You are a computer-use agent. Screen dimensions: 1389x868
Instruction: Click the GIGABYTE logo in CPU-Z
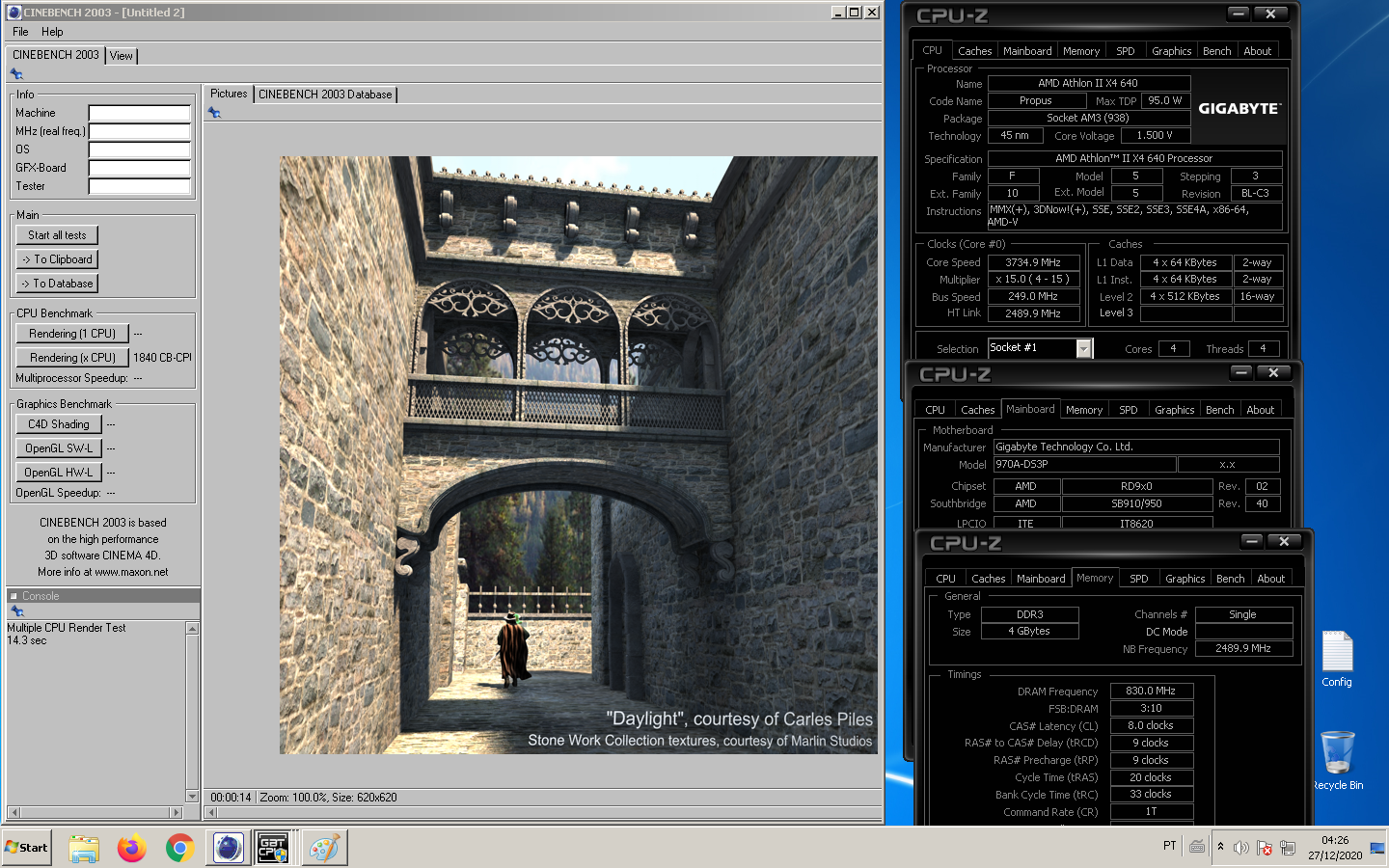tap(1239, 108)
